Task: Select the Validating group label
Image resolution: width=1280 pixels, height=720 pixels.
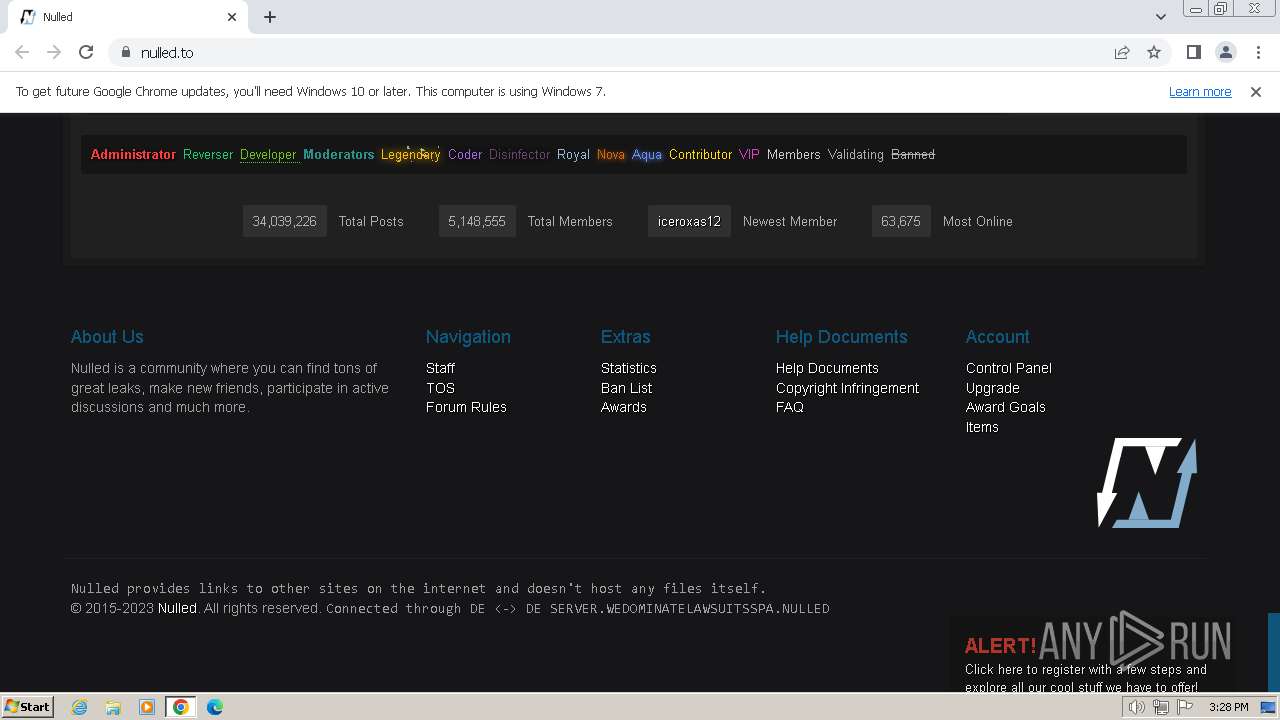Action: [x=856, y=154]
